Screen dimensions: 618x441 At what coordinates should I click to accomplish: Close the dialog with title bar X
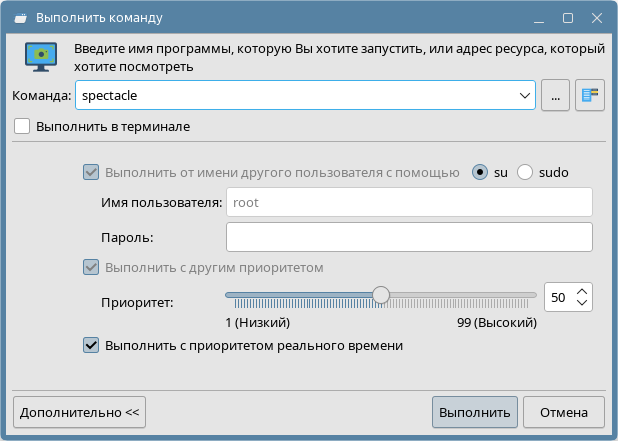click(x=595, y=17)
